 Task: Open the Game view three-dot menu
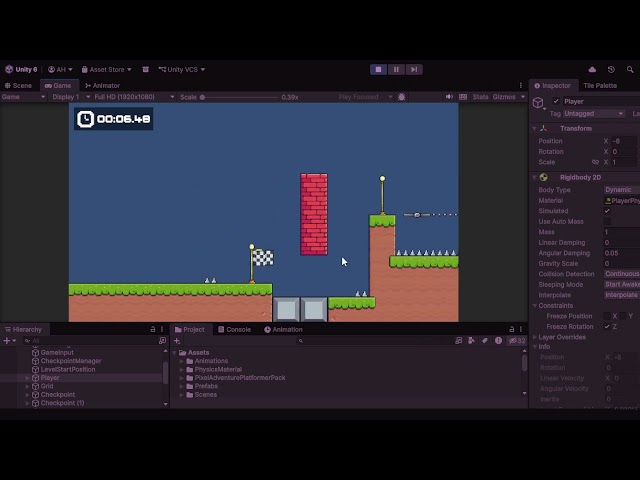point(520,86)
